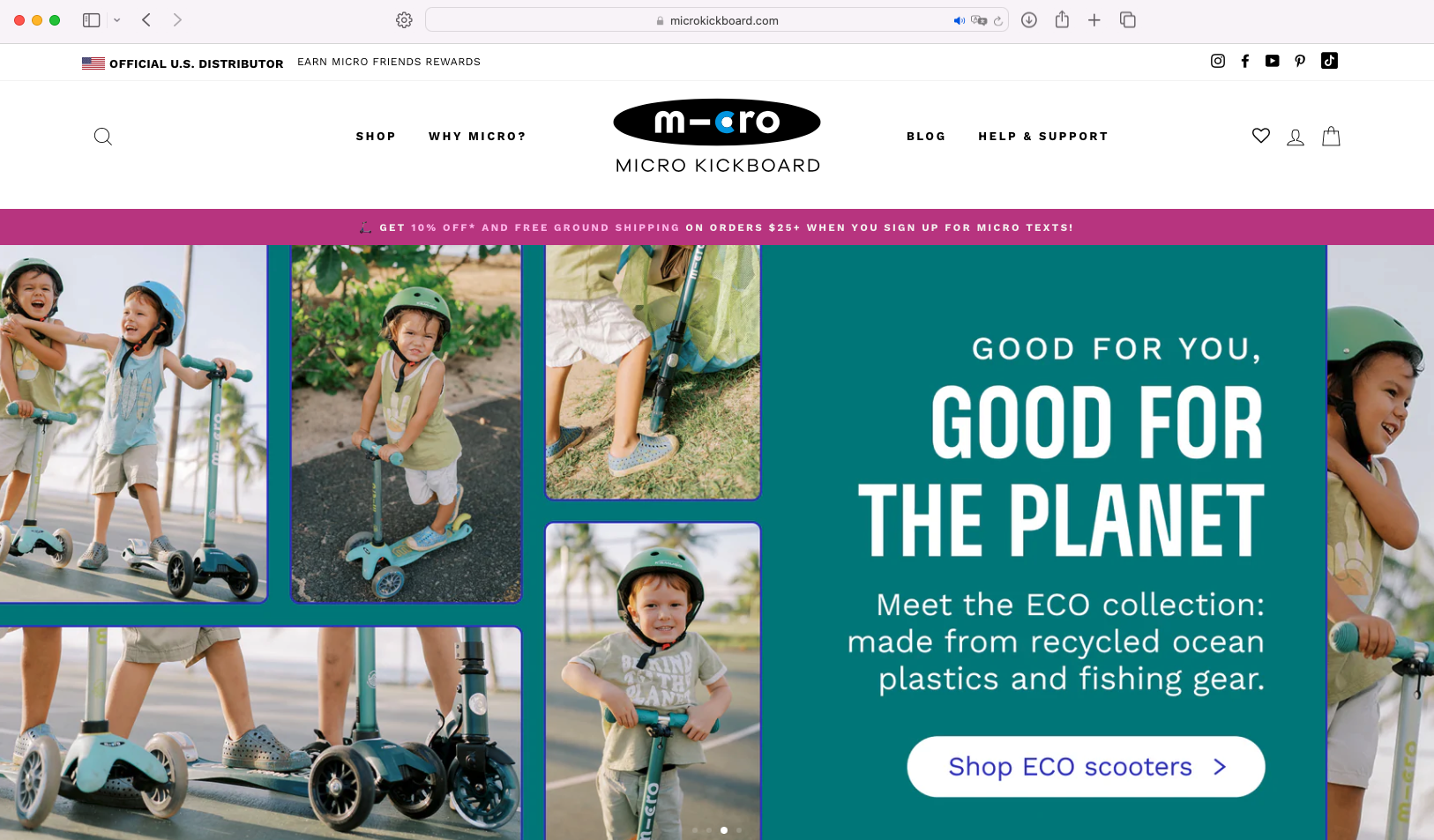Screen dimensions: 1434x840
Task: Follow Earn Micro Friends Rewards link
Action: click(389, 62)
